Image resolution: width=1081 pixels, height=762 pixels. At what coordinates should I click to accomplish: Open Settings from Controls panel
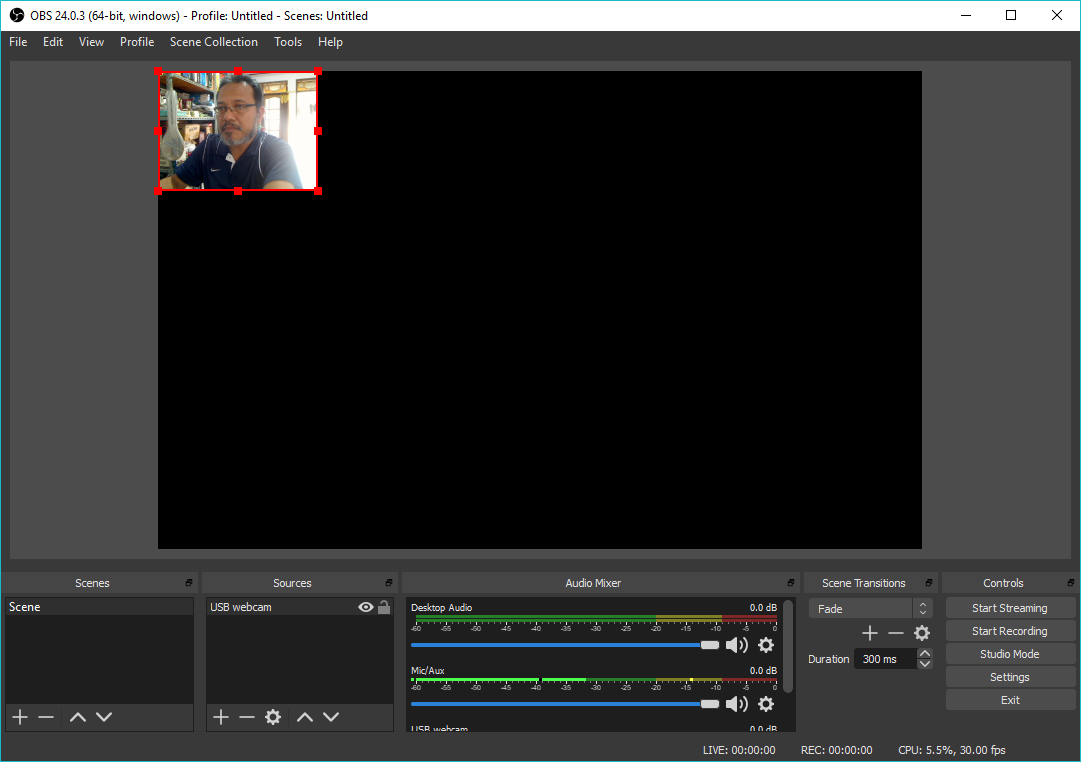1010,677
